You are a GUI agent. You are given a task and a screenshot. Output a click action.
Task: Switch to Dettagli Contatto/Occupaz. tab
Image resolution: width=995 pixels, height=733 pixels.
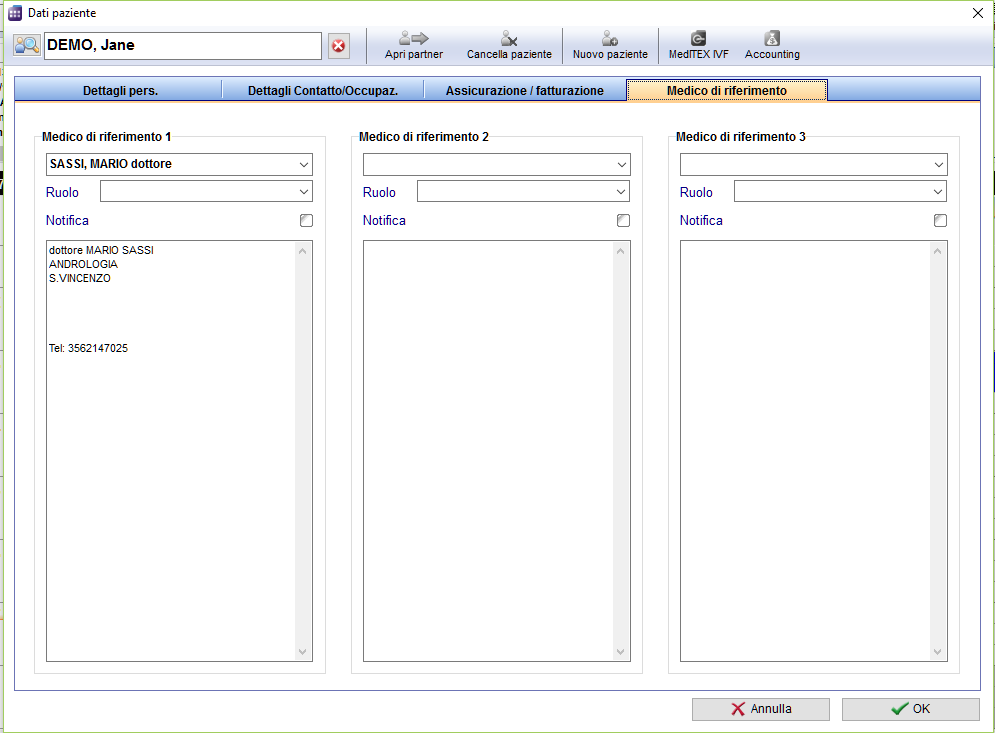[323, 90]
